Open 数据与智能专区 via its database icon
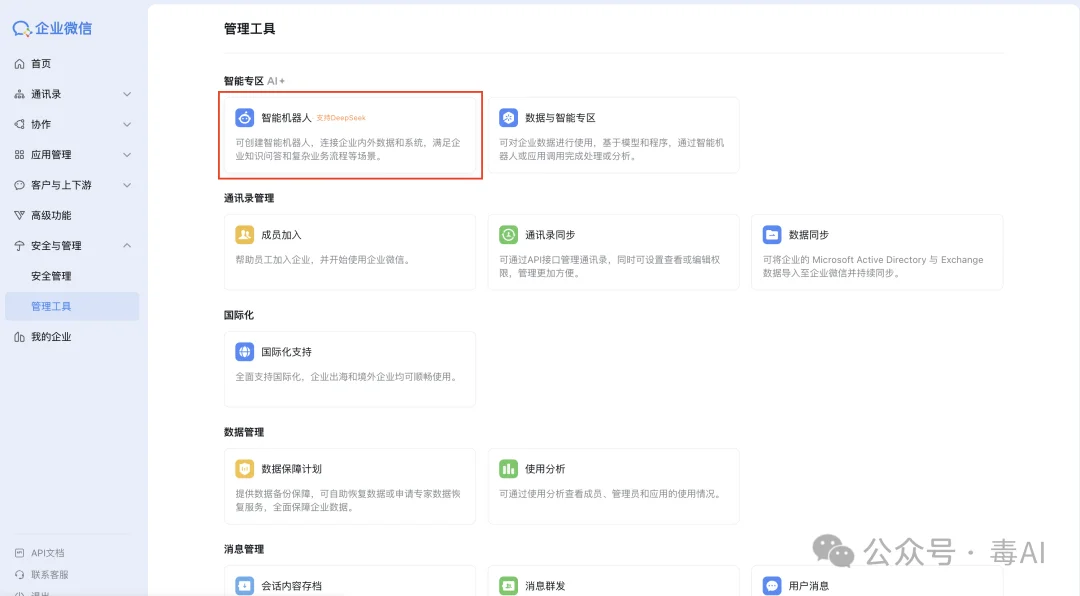Screen dimensions: 1080x596 click(x=508, y=117)
